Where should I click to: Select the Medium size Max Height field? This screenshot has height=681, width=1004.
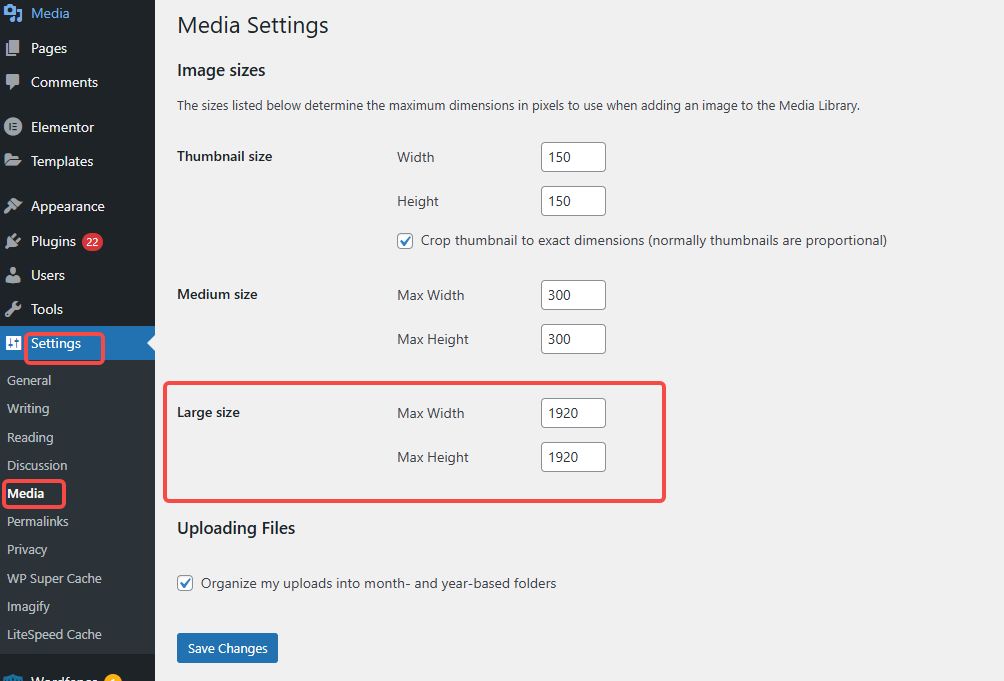(573, 339)
